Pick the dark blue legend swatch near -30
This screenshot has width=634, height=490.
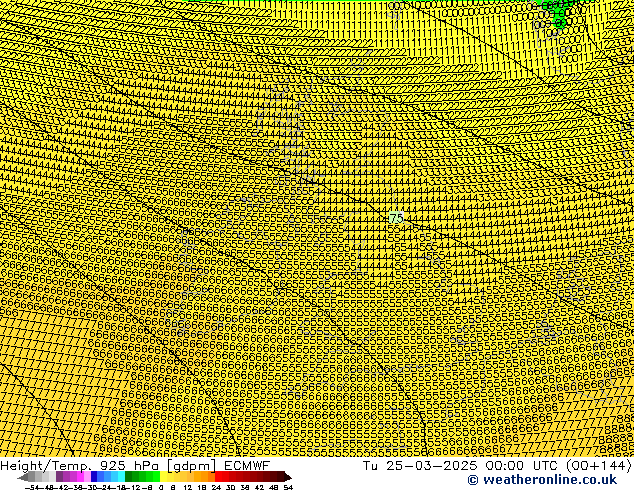click(94, 476)
